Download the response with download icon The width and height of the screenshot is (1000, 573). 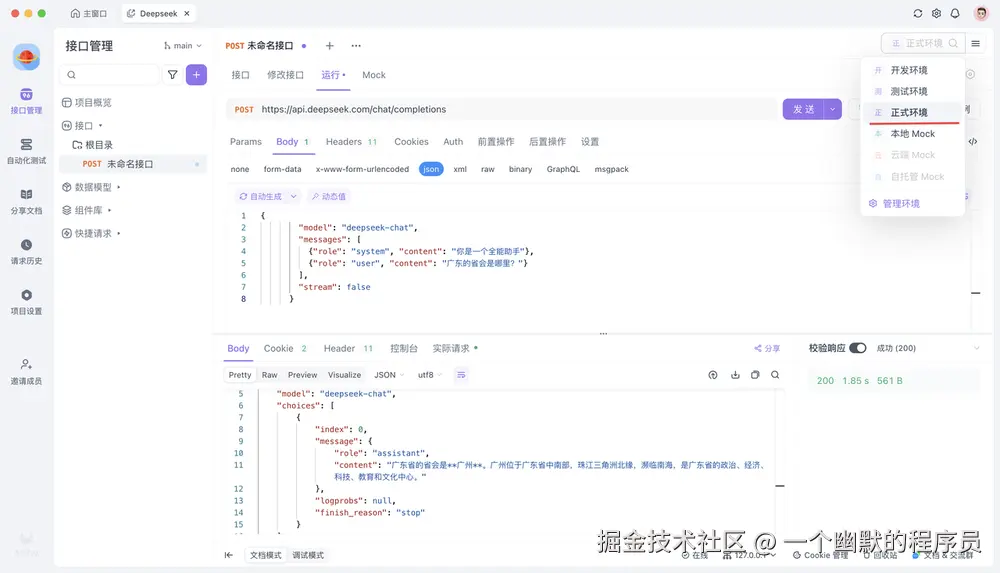(735, 375)
